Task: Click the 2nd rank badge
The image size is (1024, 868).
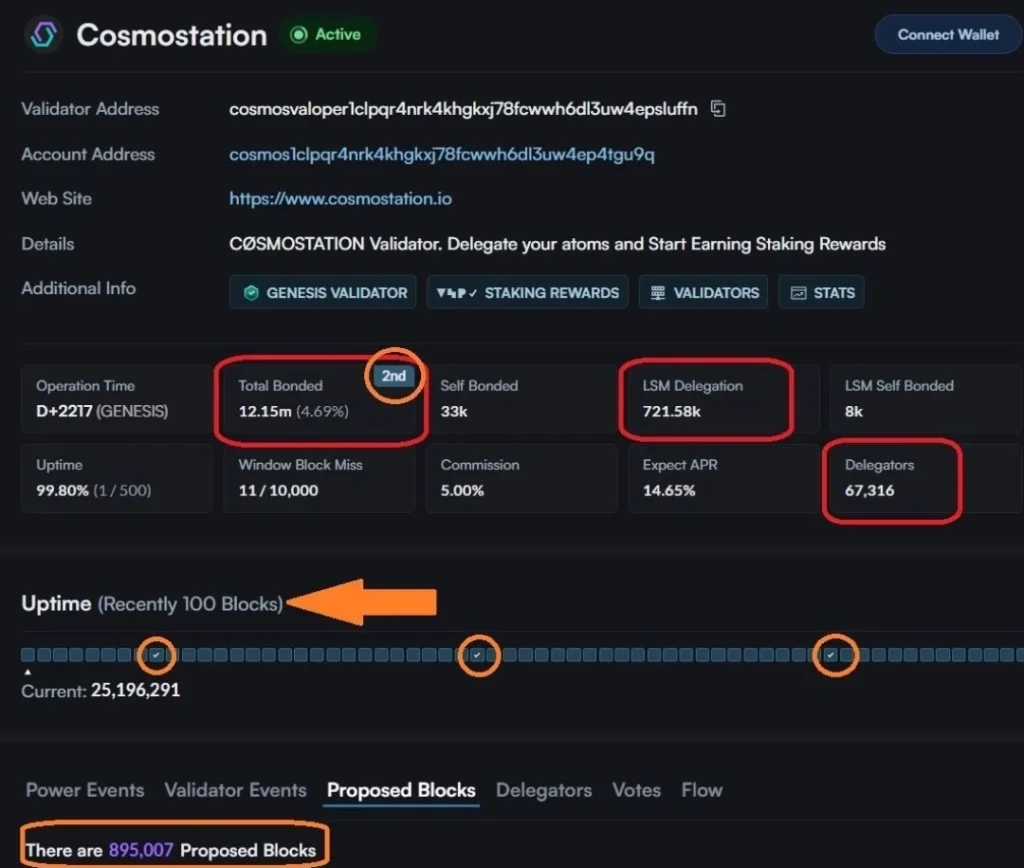Action: (x=394, y=376)
